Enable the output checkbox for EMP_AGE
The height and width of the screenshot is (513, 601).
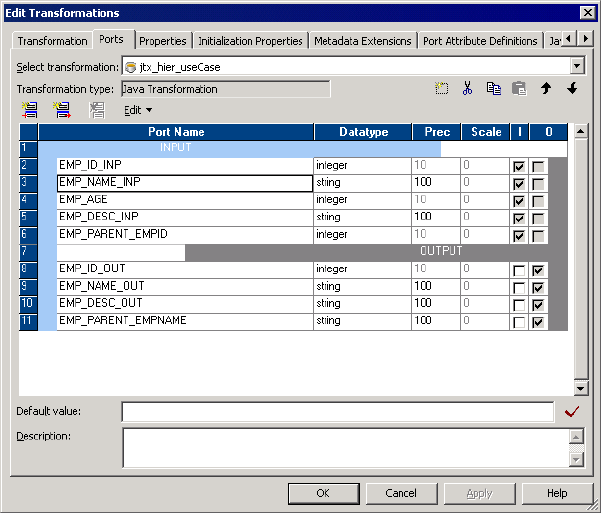(x=539, y=201)
